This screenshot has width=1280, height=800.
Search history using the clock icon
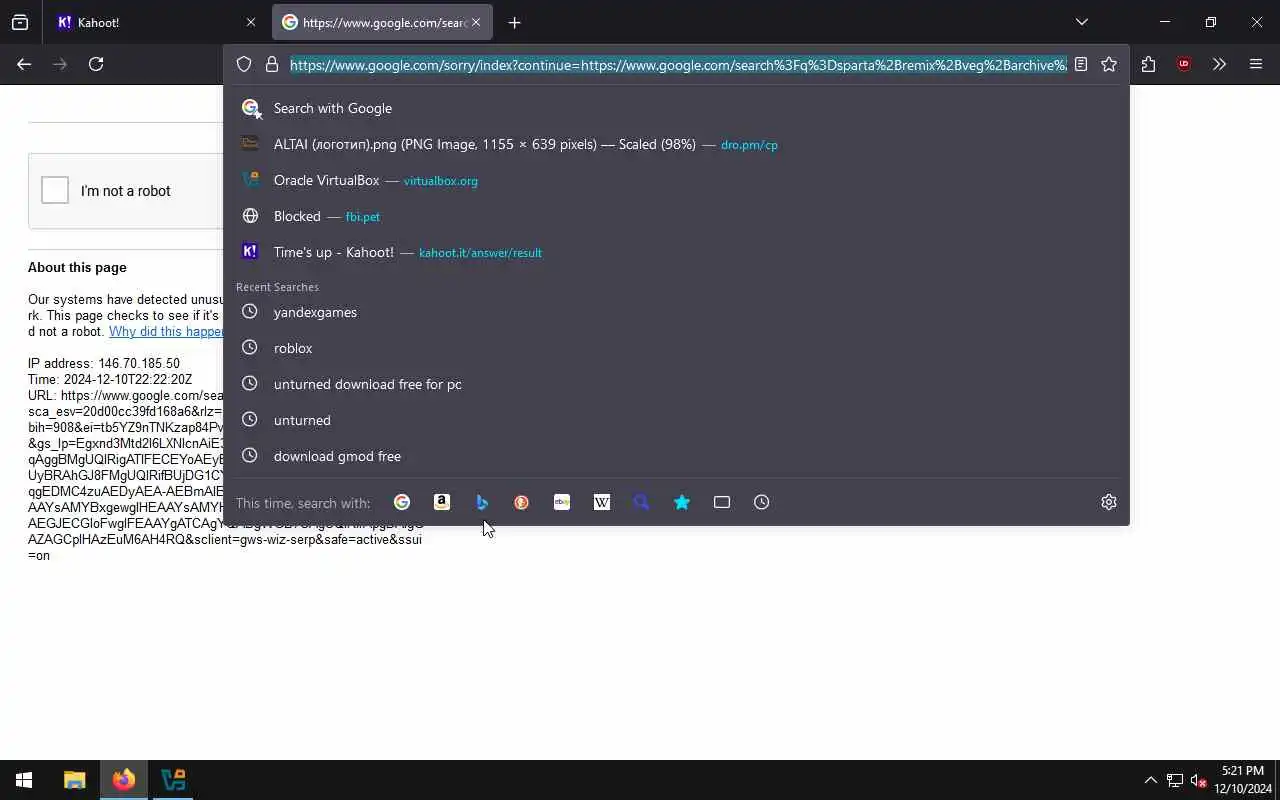(x=762, y=502)
